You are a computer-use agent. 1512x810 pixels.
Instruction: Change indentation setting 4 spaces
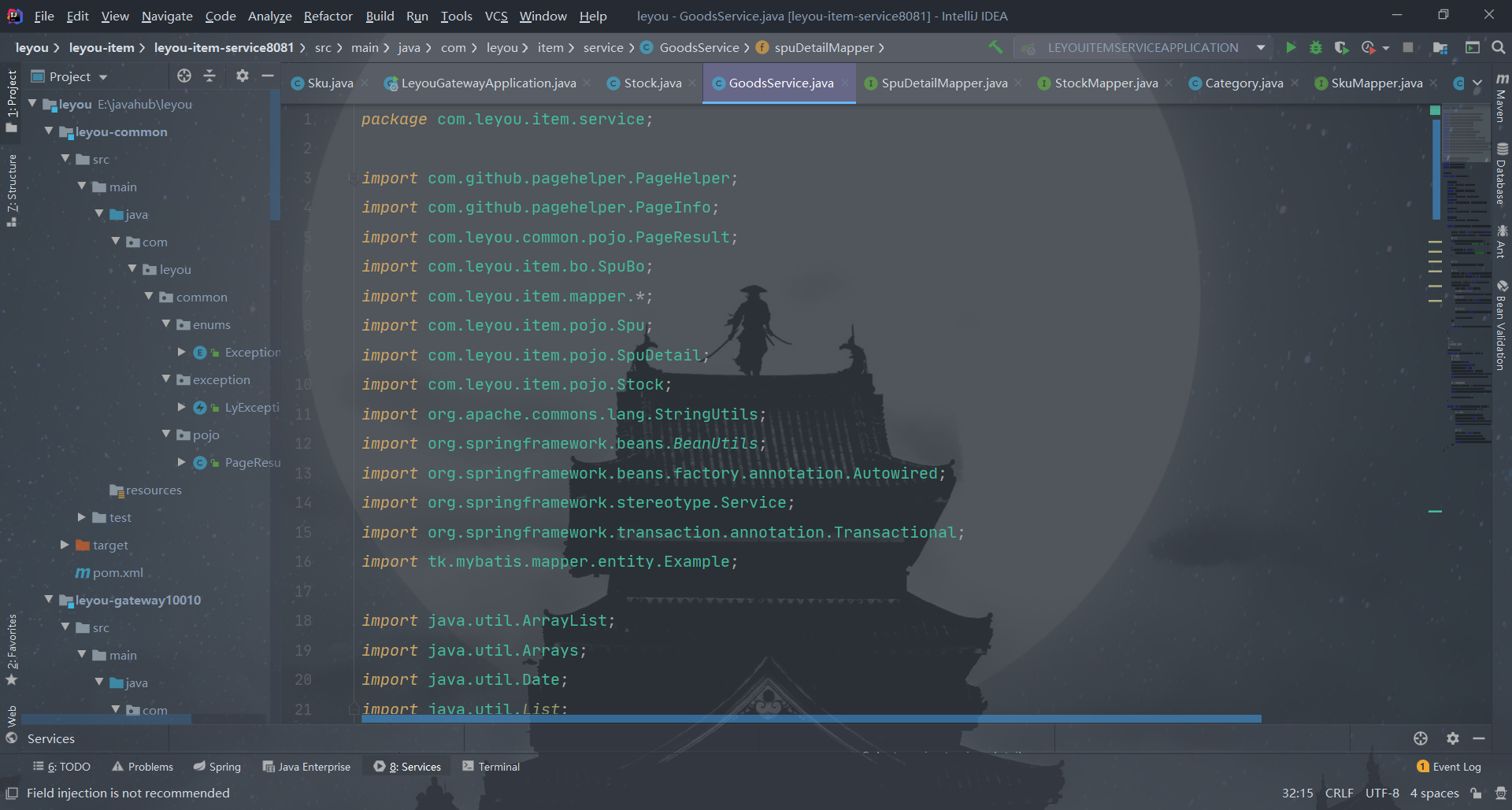(x=1434, y=793)
